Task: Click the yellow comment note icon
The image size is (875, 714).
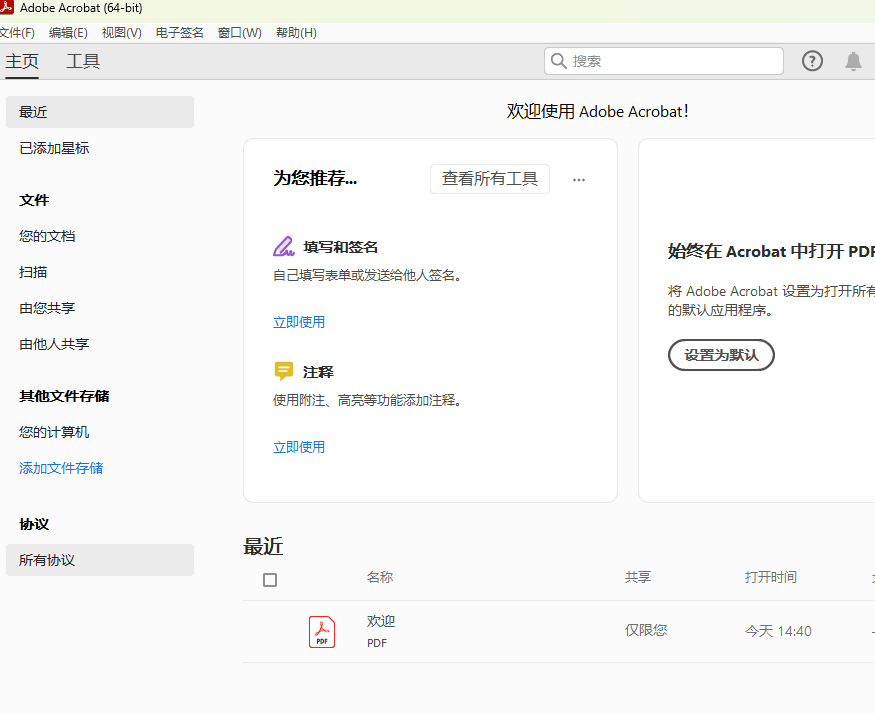Action: point(283,371)
